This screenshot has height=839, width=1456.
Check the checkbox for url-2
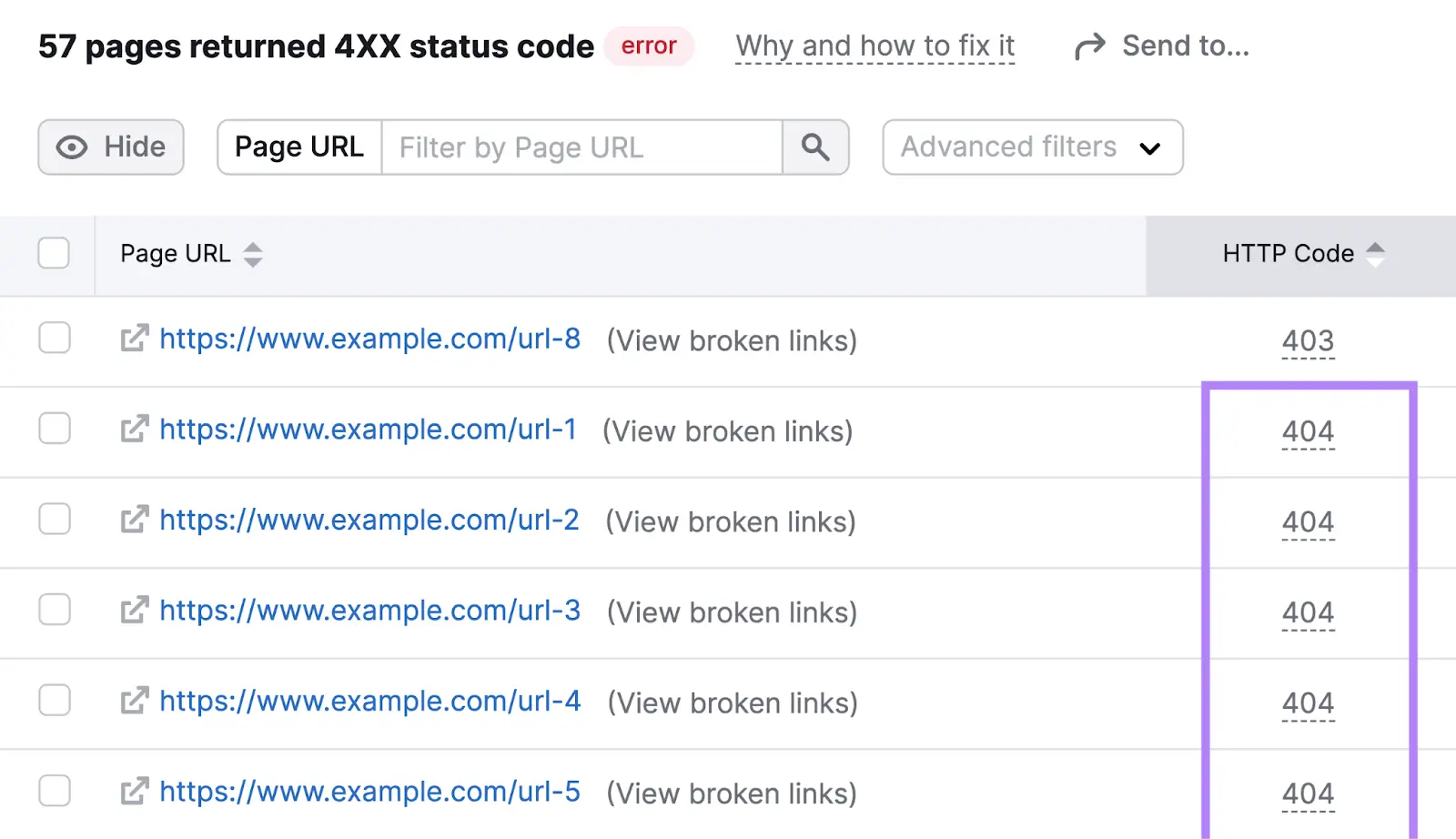pos(54,519)
